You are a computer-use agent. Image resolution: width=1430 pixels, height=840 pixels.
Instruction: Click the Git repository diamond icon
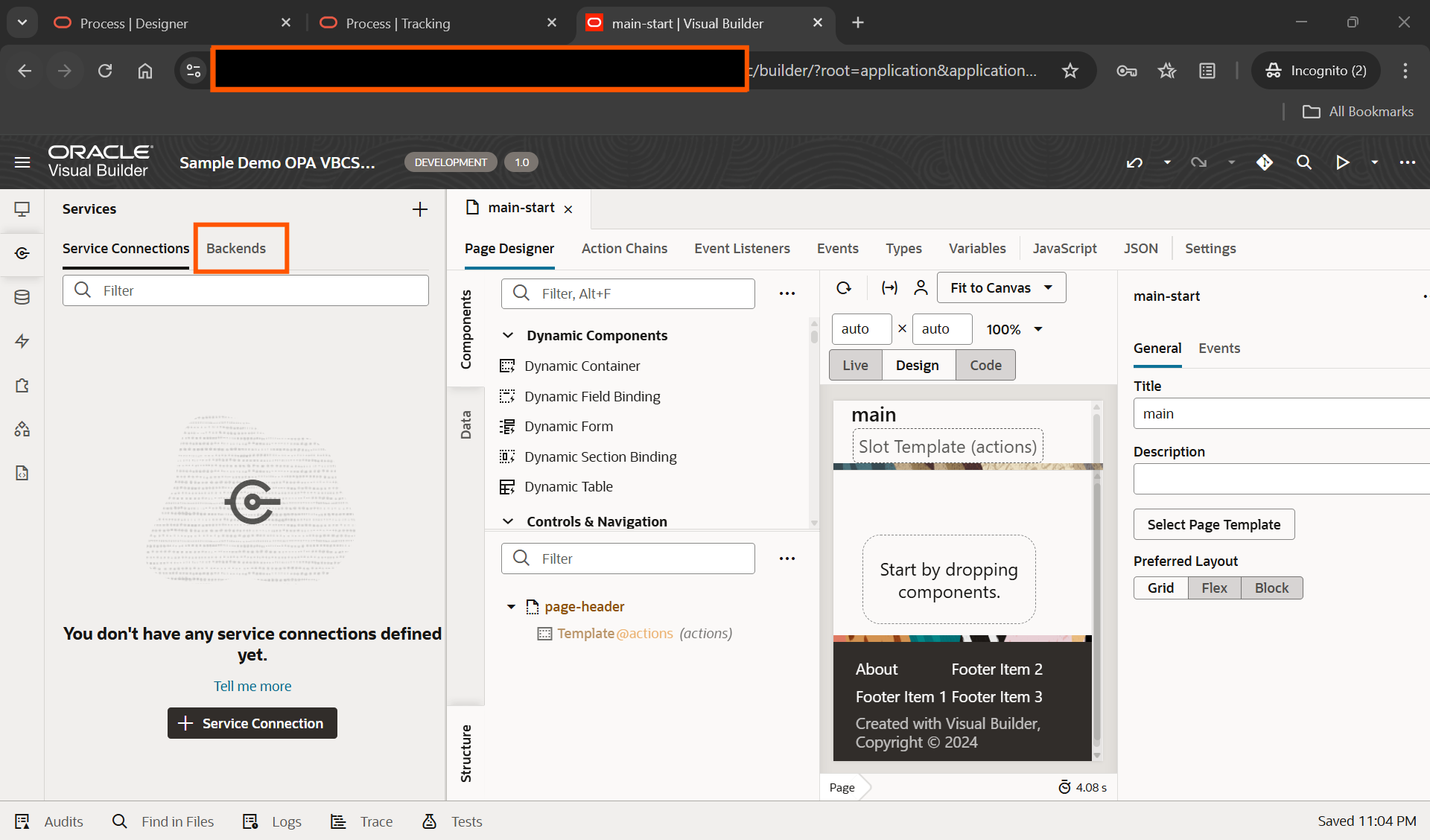[x=1265, y=162]
